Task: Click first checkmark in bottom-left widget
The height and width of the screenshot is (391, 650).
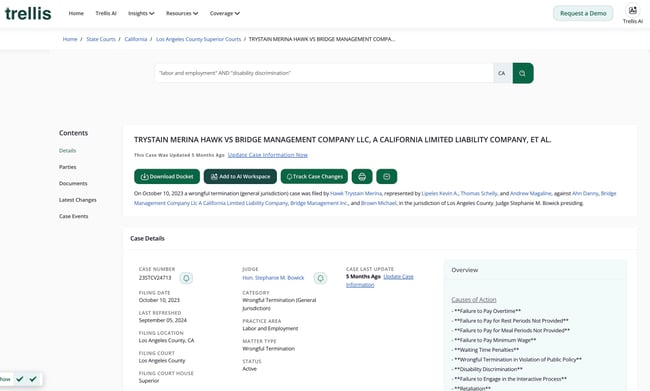Action: [x=19, y=379]
